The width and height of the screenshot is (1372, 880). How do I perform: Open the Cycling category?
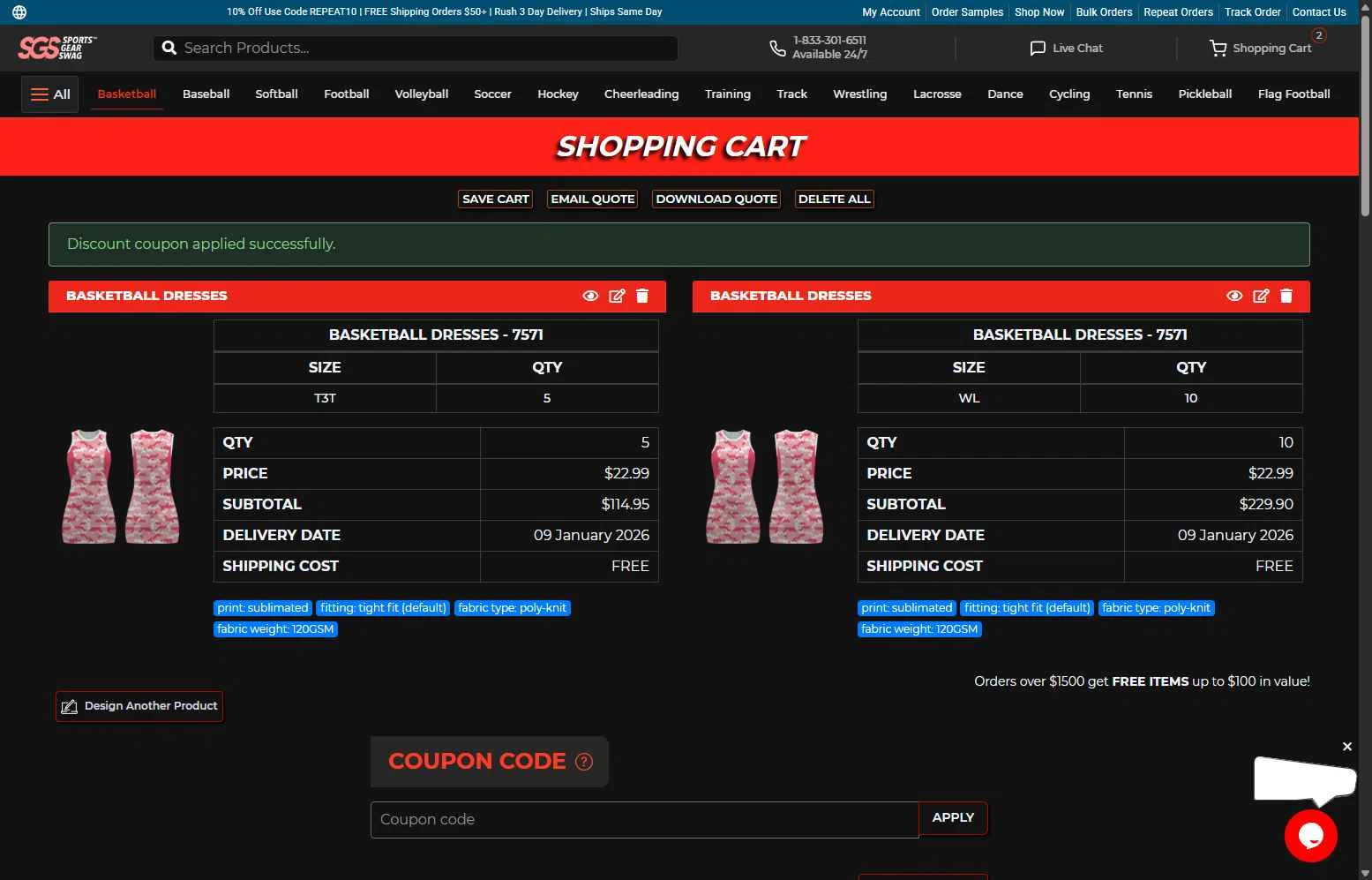(x=1069, y=94)
